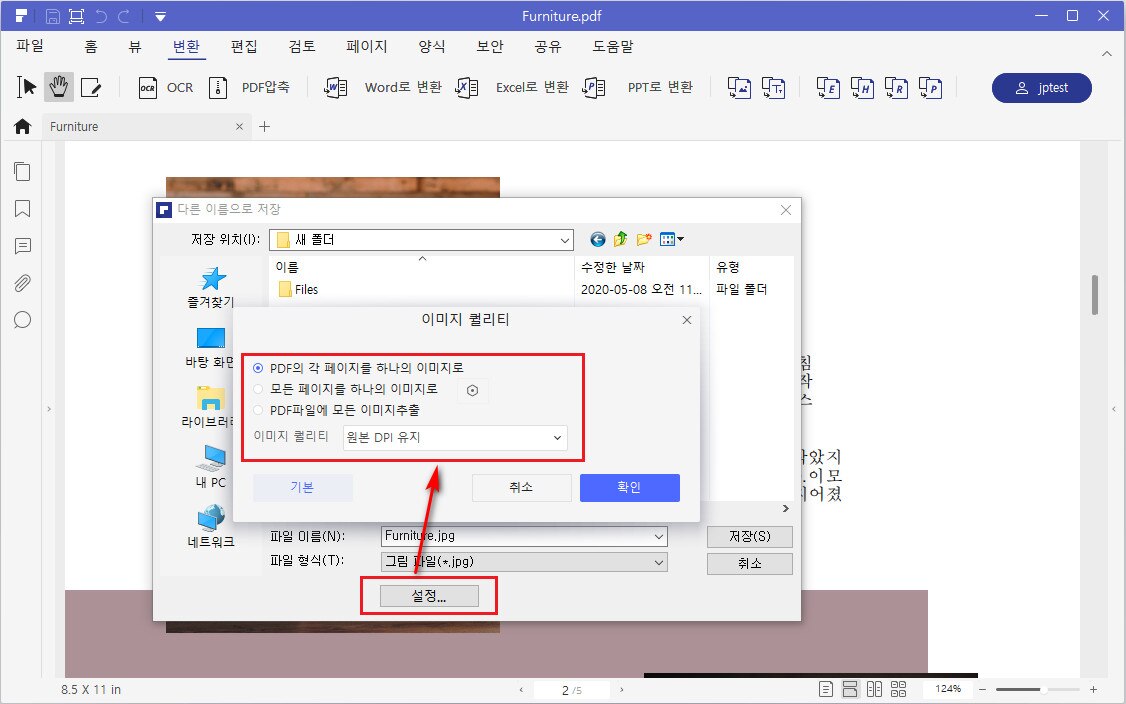The height and width of the screenshot is (704, 1126).
Task: Run OCR on the document
Action: coord(166,88)
